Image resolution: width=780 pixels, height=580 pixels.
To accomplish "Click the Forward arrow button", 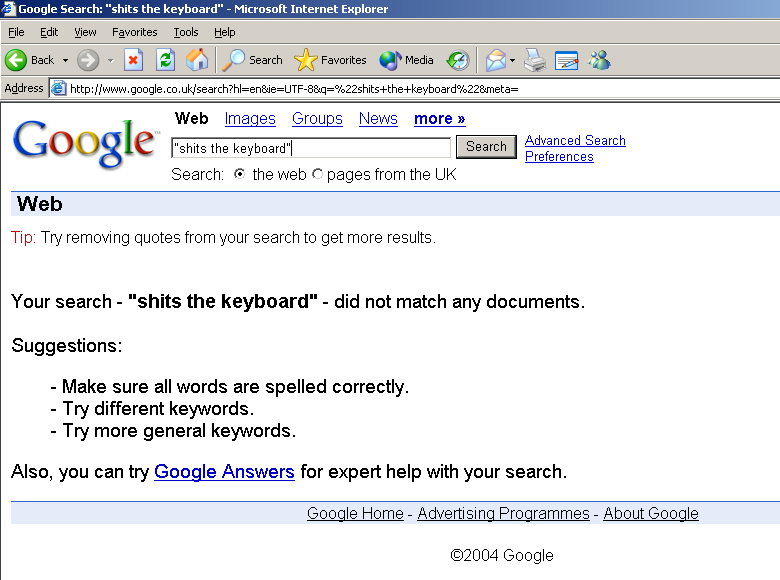I will point(88,60).
